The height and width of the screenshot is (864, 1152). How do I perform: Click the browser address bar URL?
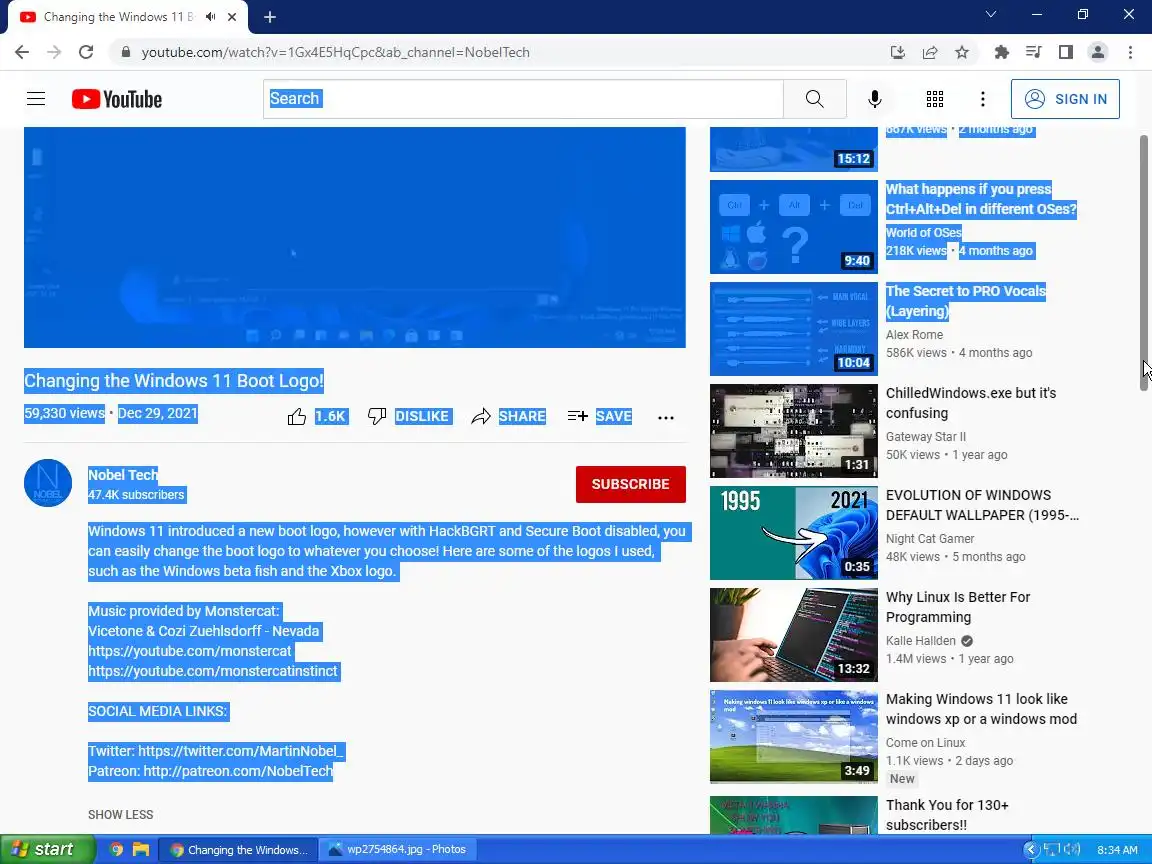[x=335, y=52]
